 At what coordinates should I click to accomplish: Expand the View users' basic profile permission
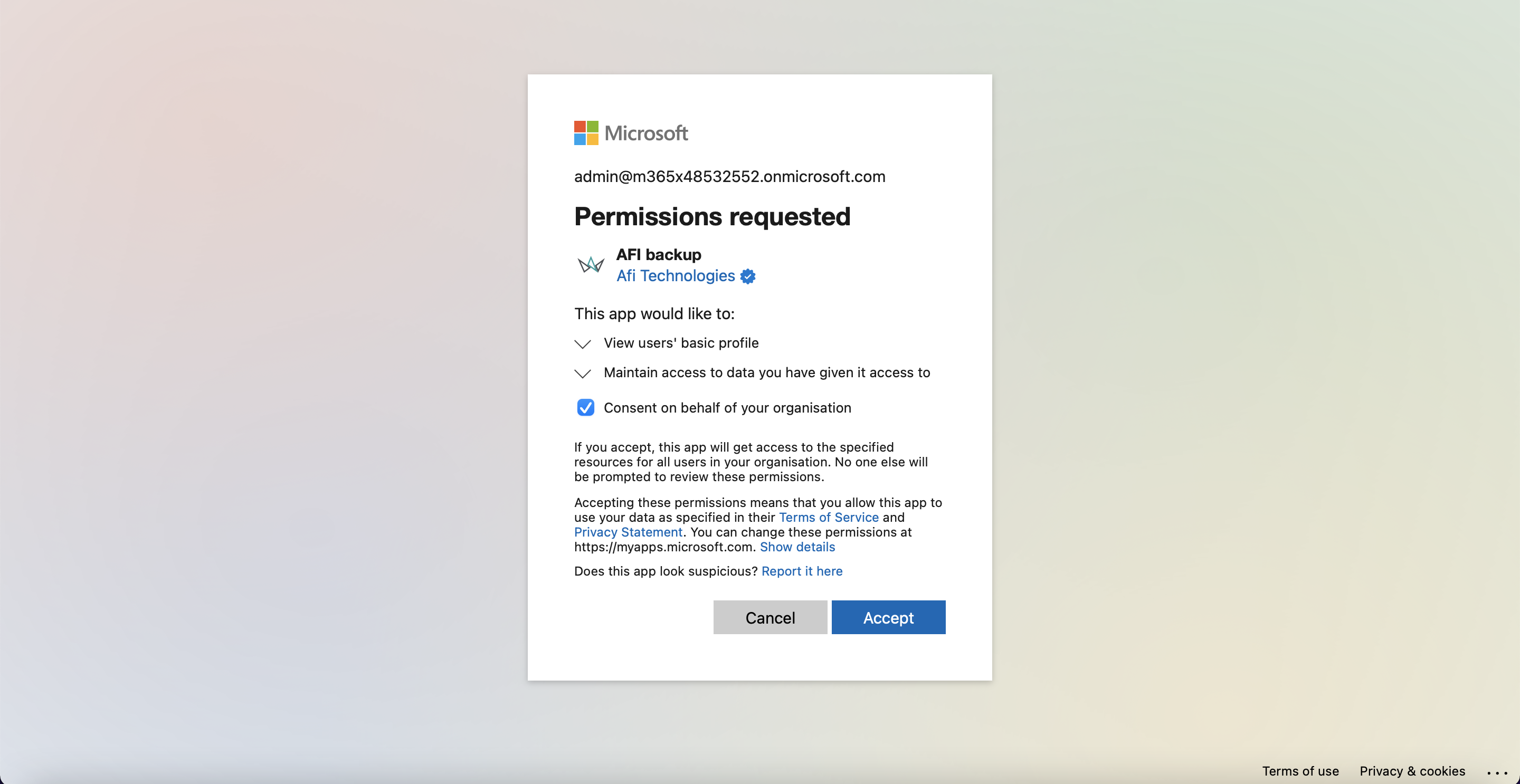click(582, 344)
